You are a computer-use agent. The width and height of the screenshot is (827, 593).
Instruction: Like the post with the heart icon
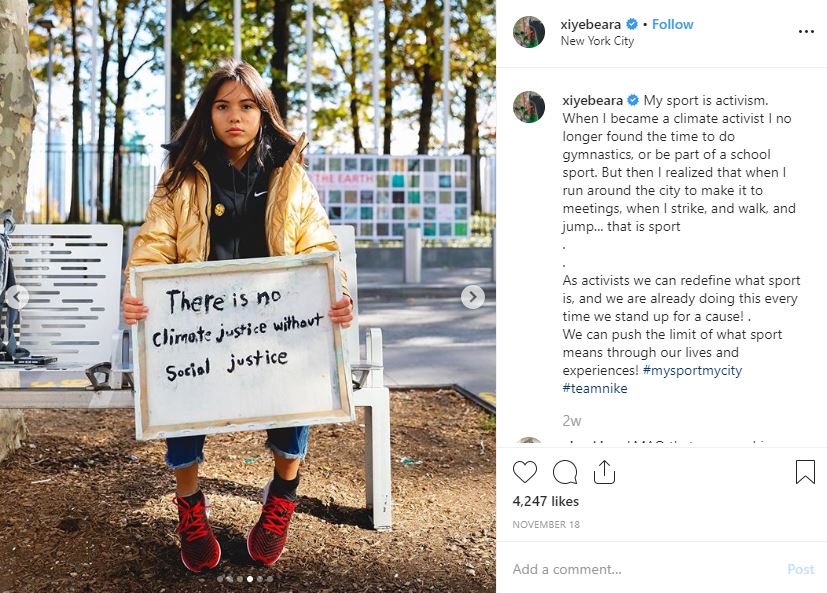[525, 472]
